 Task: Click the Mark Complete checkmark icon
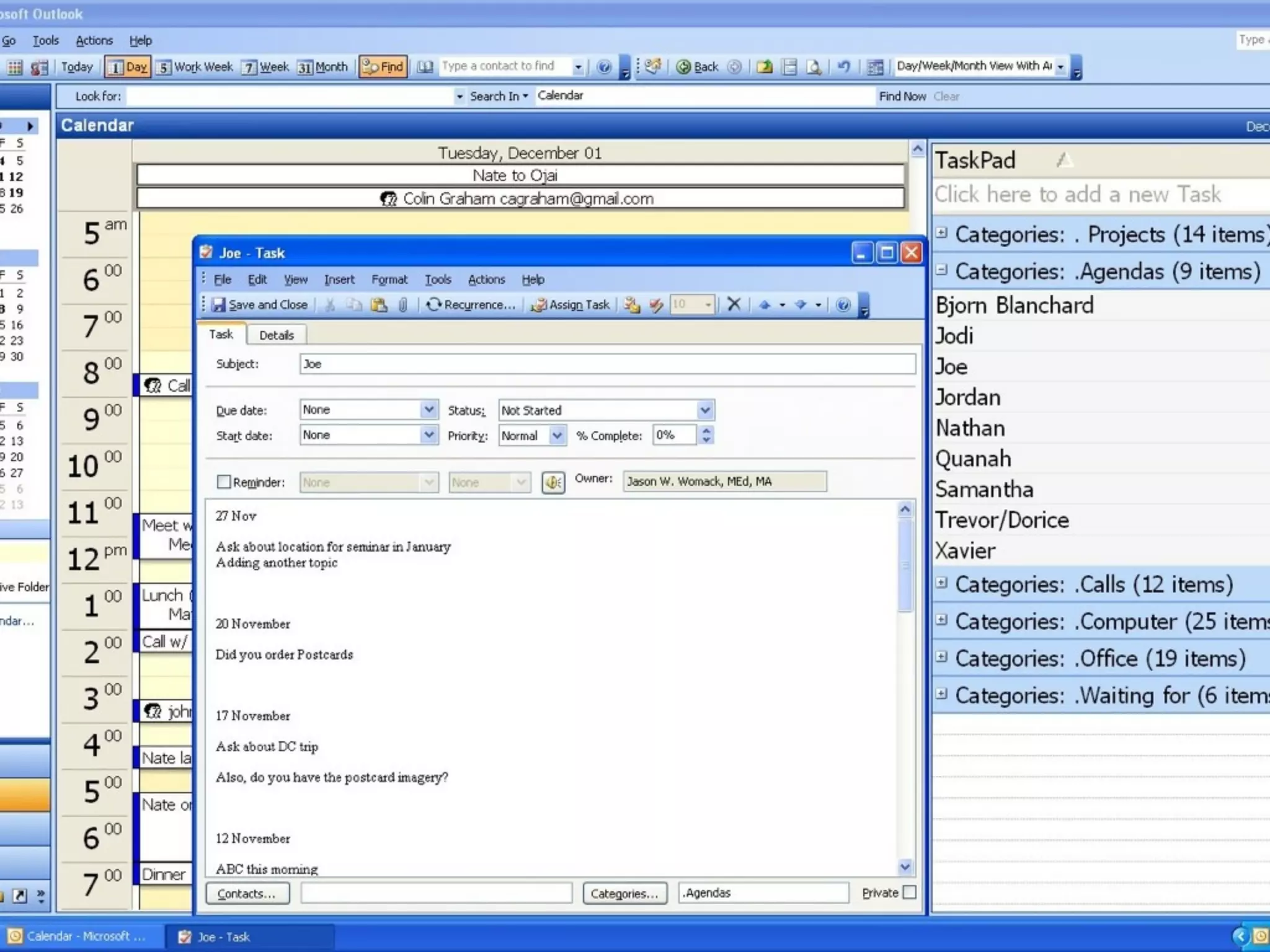[656, 305]
